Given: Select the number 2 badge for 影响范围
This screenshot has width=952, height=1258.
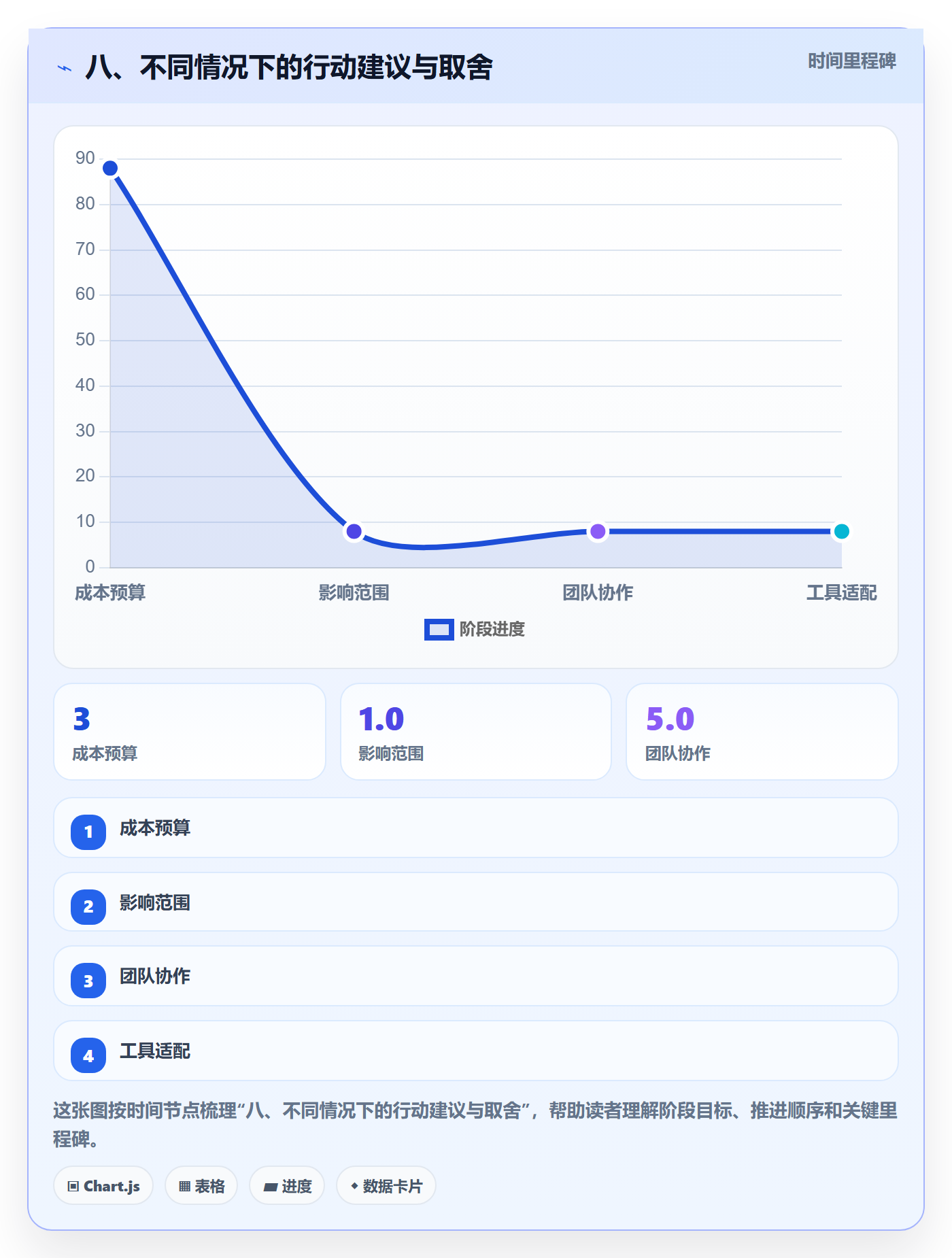Looking at the screenshot, I should point(88,906).
